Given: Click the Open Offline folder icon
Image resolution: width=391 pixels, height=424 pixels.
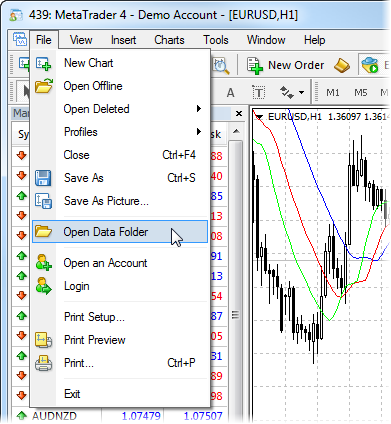Looking at the screenshot, I should tap(44, 86).
